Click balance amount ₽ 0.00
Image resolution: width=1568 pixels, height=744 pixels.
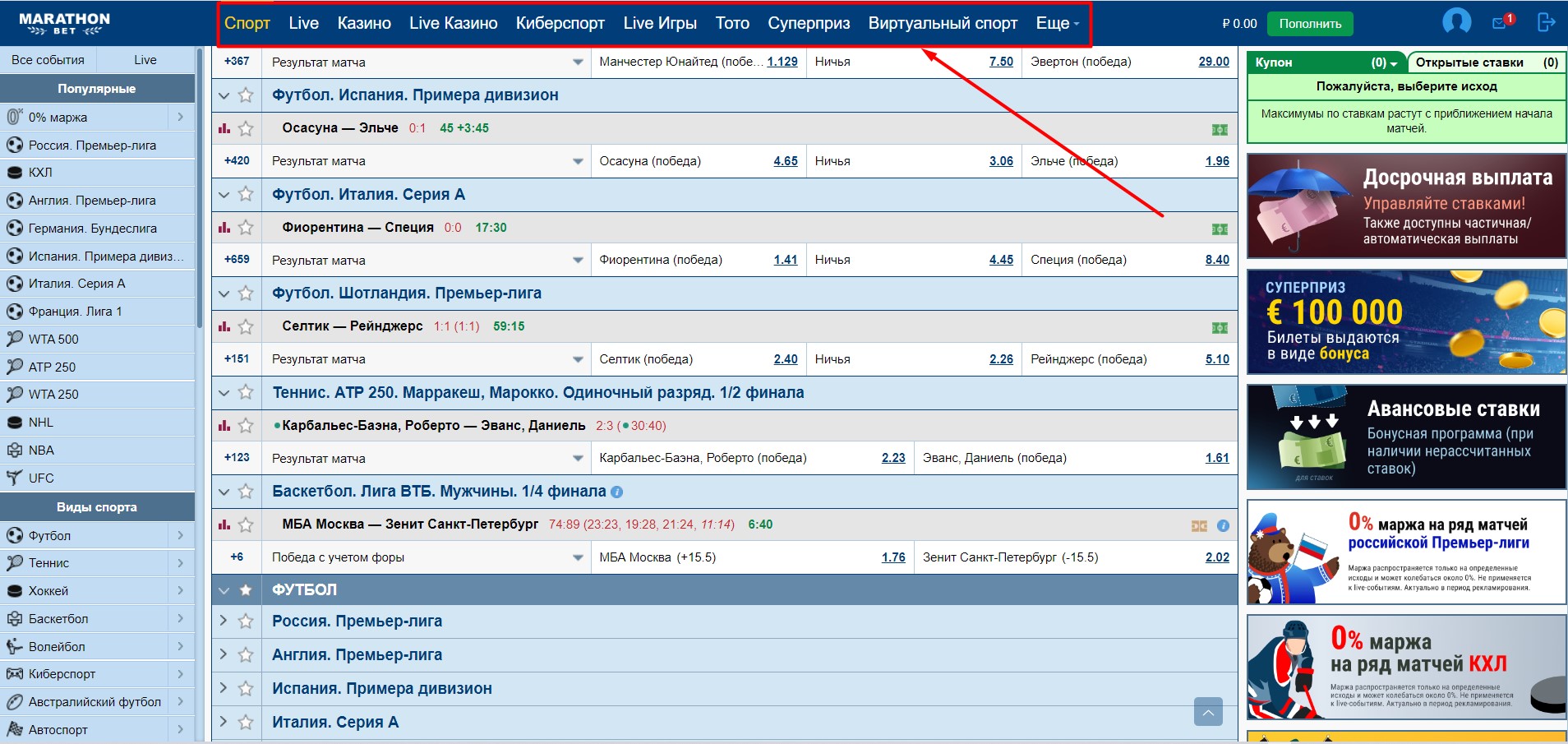point(1239,24)
